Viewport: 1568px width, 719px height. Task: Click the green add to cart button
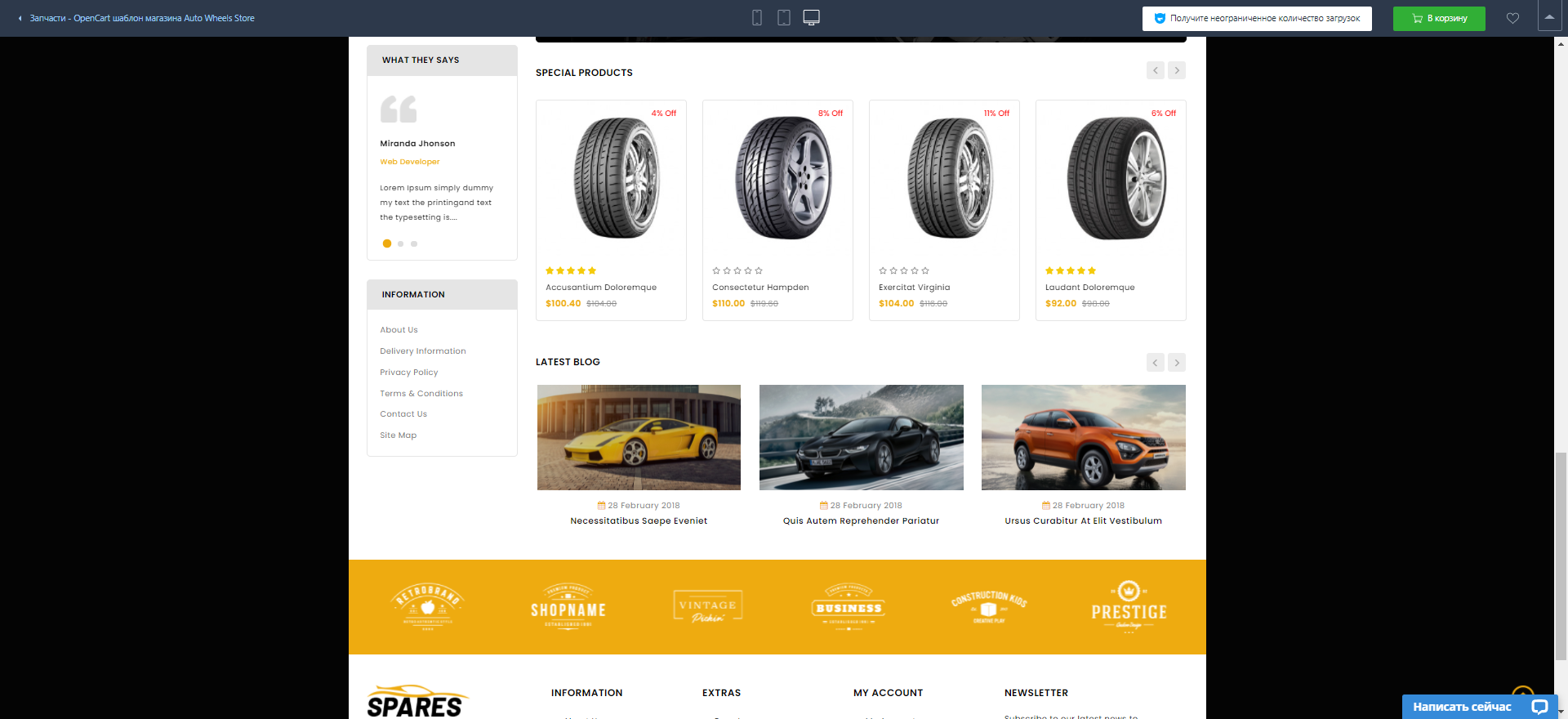coord(1438,18)
